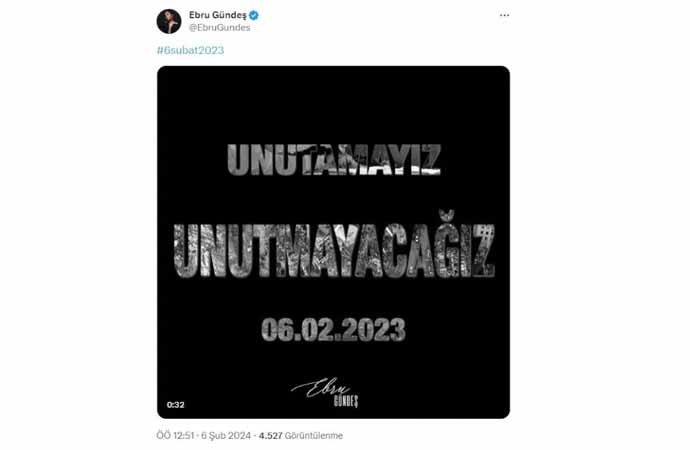Click the letter U starting UNUTMAYACAĞIZ
This screenshot has height=450, width=690.
(186, 251)
